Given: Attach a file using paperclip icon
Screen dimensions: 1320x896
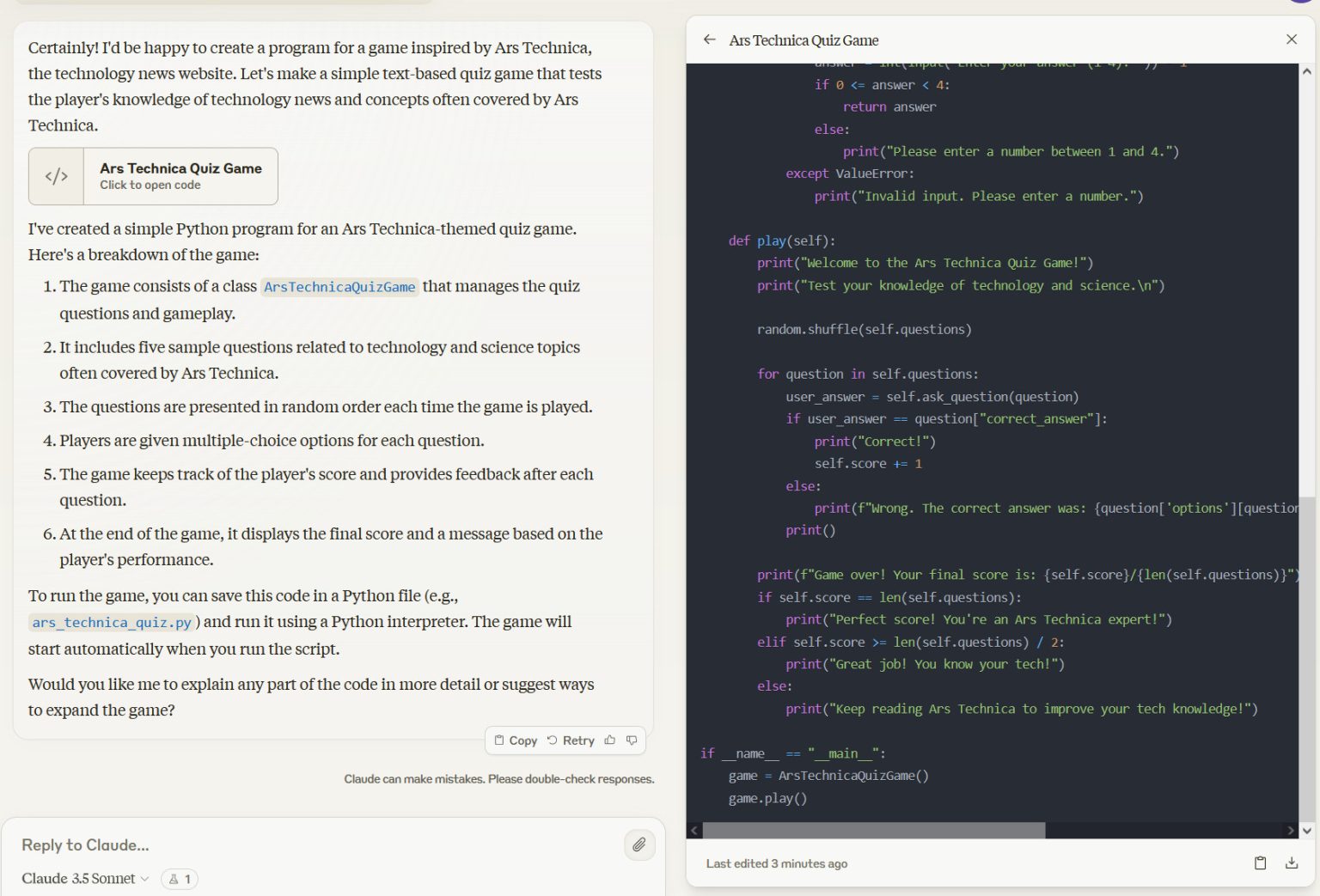Looking at the screenshot, I should coord(639,845).
